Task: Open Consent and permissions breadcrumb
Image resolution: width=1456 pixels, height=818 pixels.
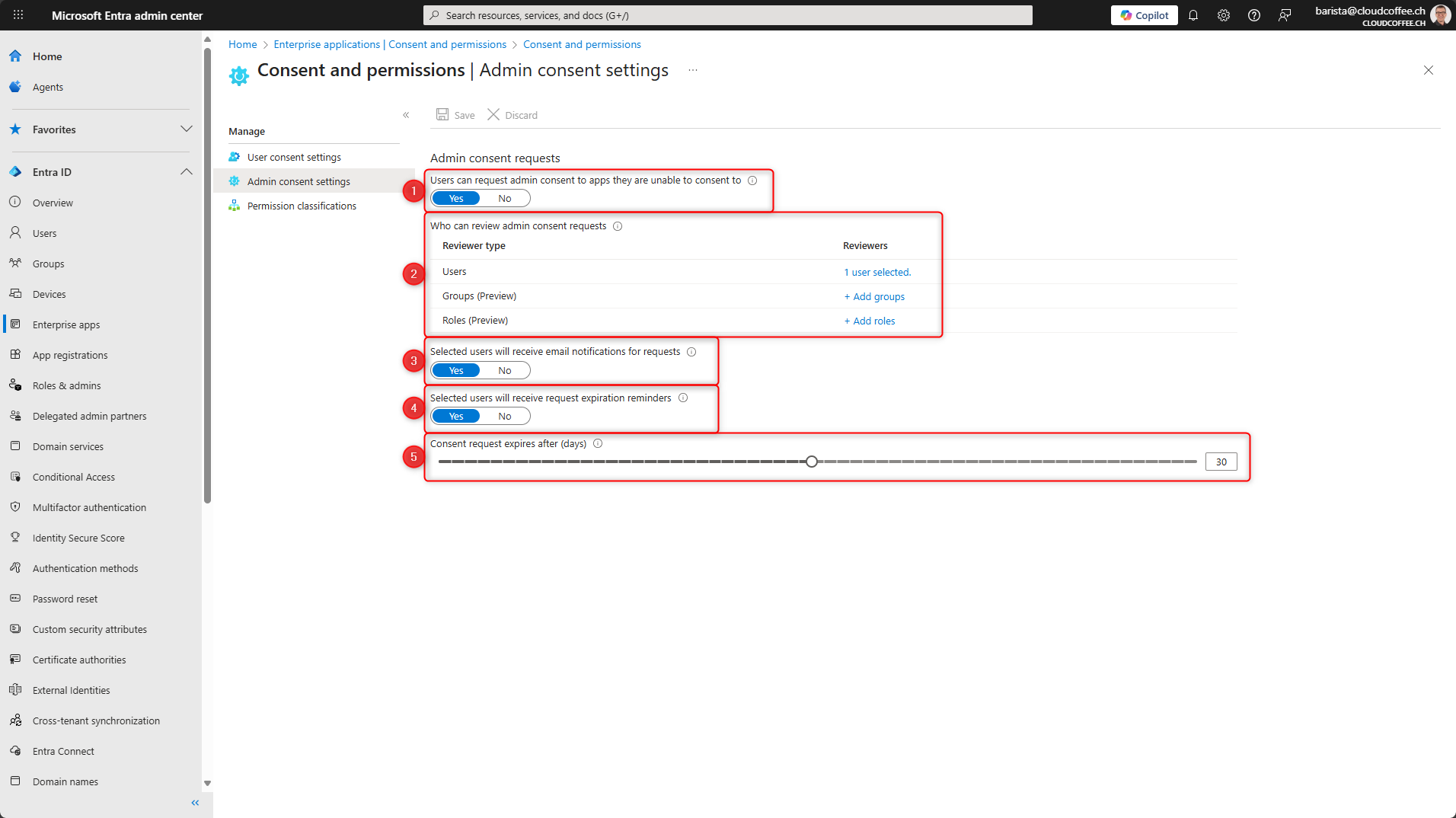Action: click(582, 44)
